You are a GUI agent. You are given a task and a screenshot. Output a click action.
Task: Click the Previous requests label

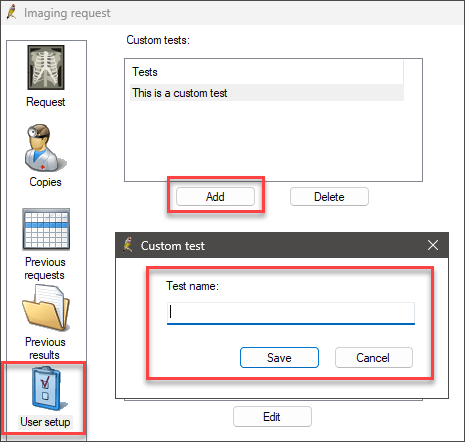pyautogui.click(x=45, y=269)
